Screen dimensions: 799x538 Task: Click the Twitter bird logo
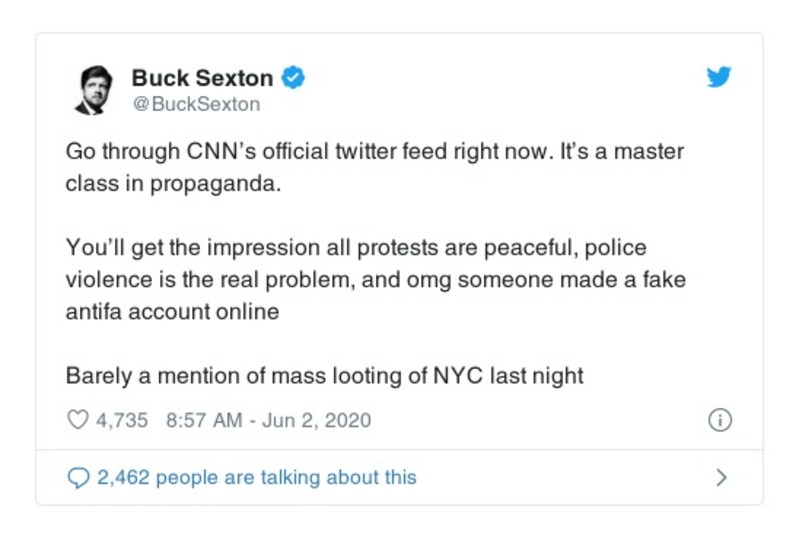(x=719, y=78)
